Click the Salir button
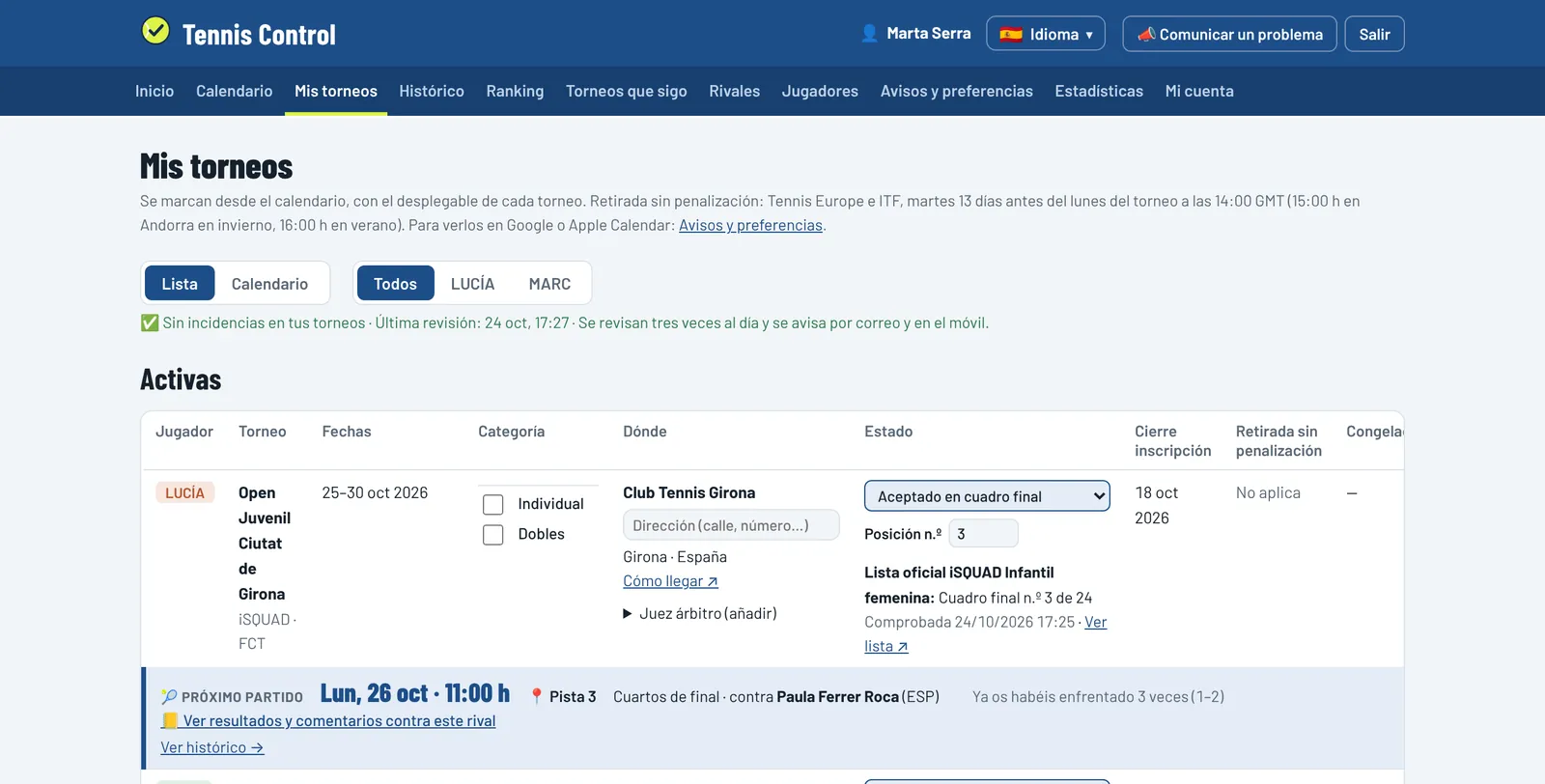Image resolution: width=1545 pixels, height=784 pixels. [x=1375, y=34]
